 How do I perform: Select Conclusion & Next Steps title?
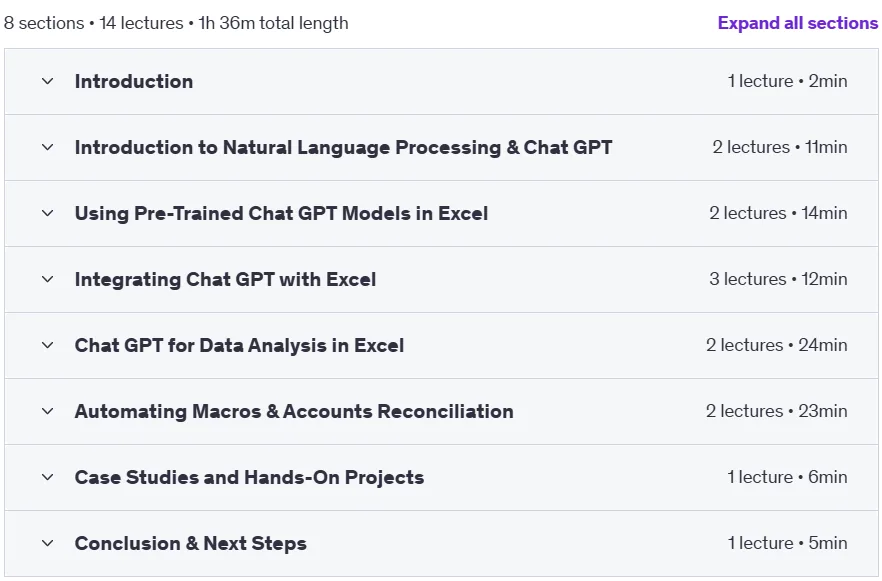click(191, 543)
